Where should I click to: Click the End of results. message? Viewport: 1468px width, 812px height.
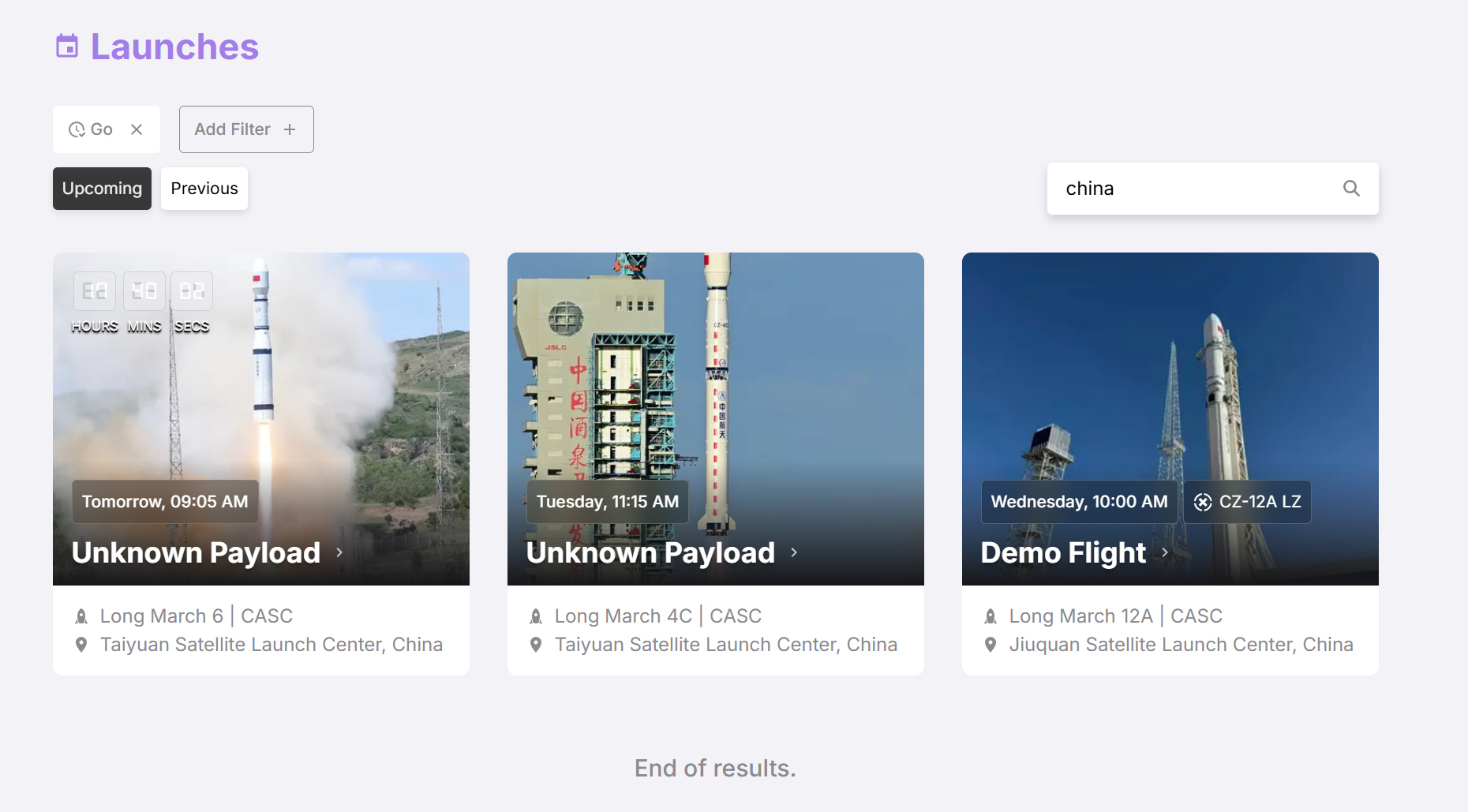tap(716, 769)
